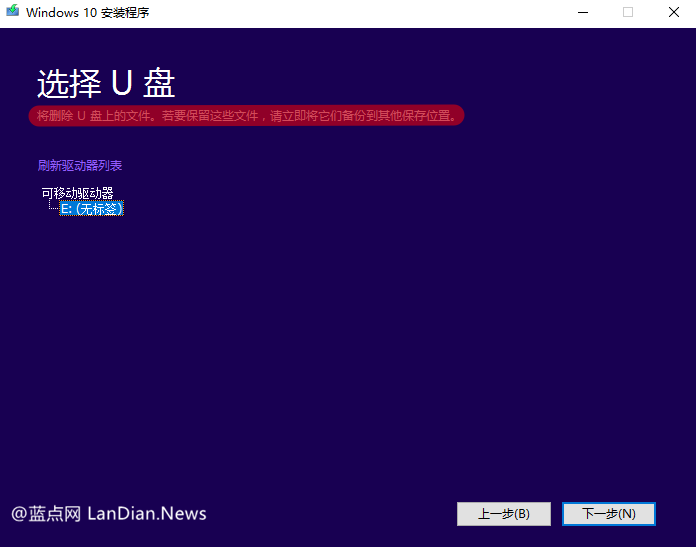The image size is (696, 547).
Task: Click the Windows 10 安装程序 title text
Action: click(87, 12)
